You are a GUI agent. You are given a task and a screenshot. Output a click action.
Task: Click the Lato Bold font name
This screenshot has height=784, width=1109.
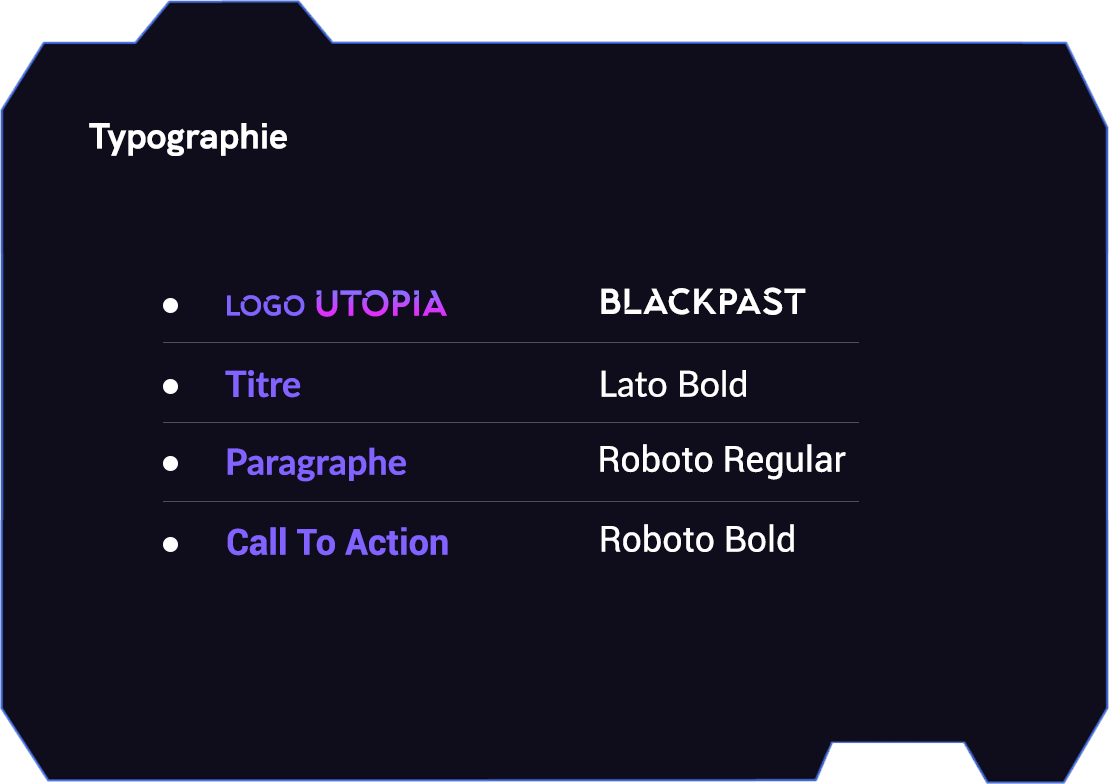tap(673, 385)
